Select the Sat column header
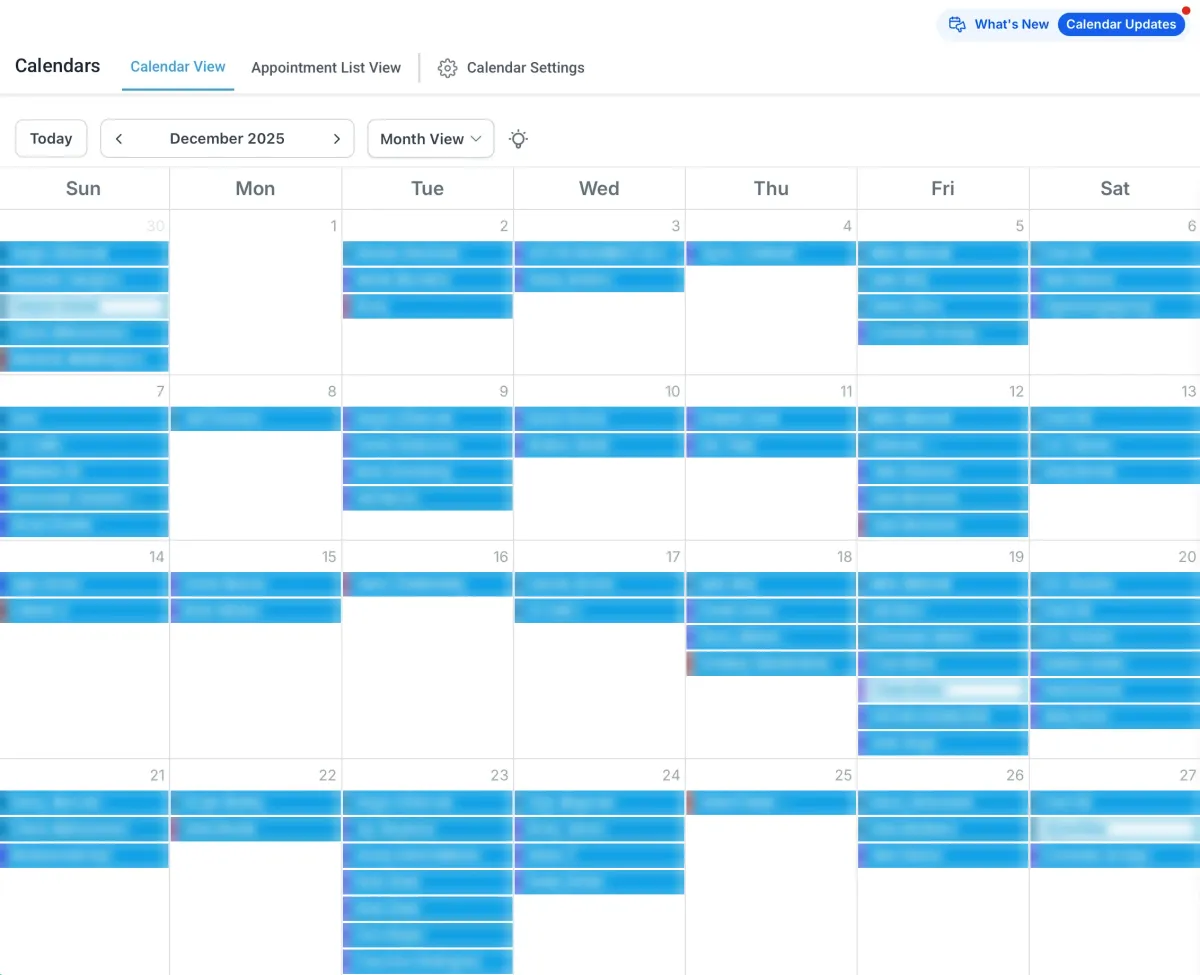 pyautogui.click(x=1115, y=188)
